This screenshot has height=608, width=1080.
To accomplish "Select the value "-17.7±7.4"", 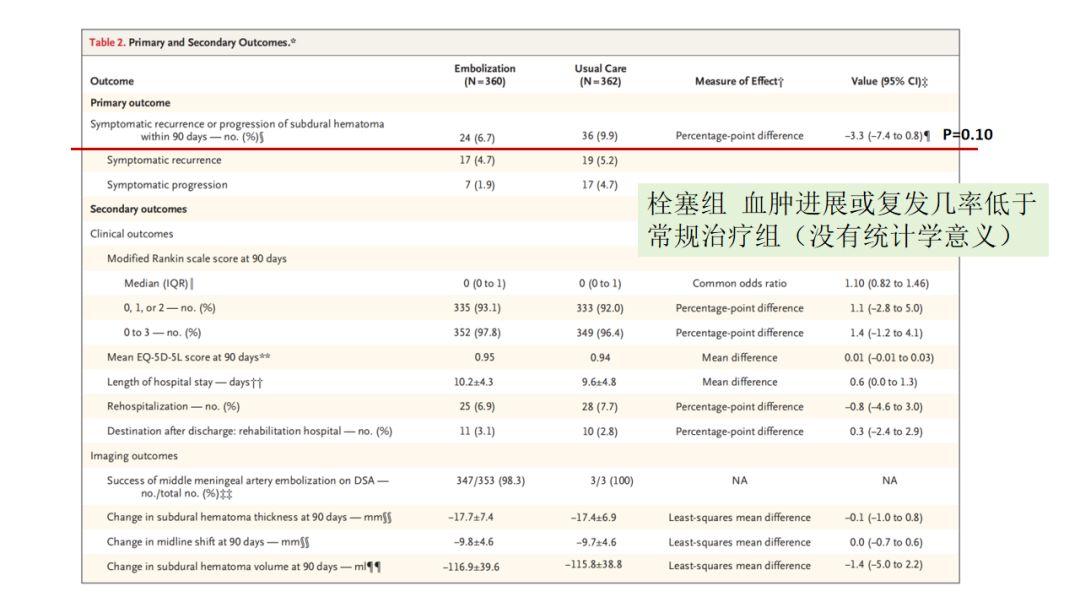I will 470,517.
